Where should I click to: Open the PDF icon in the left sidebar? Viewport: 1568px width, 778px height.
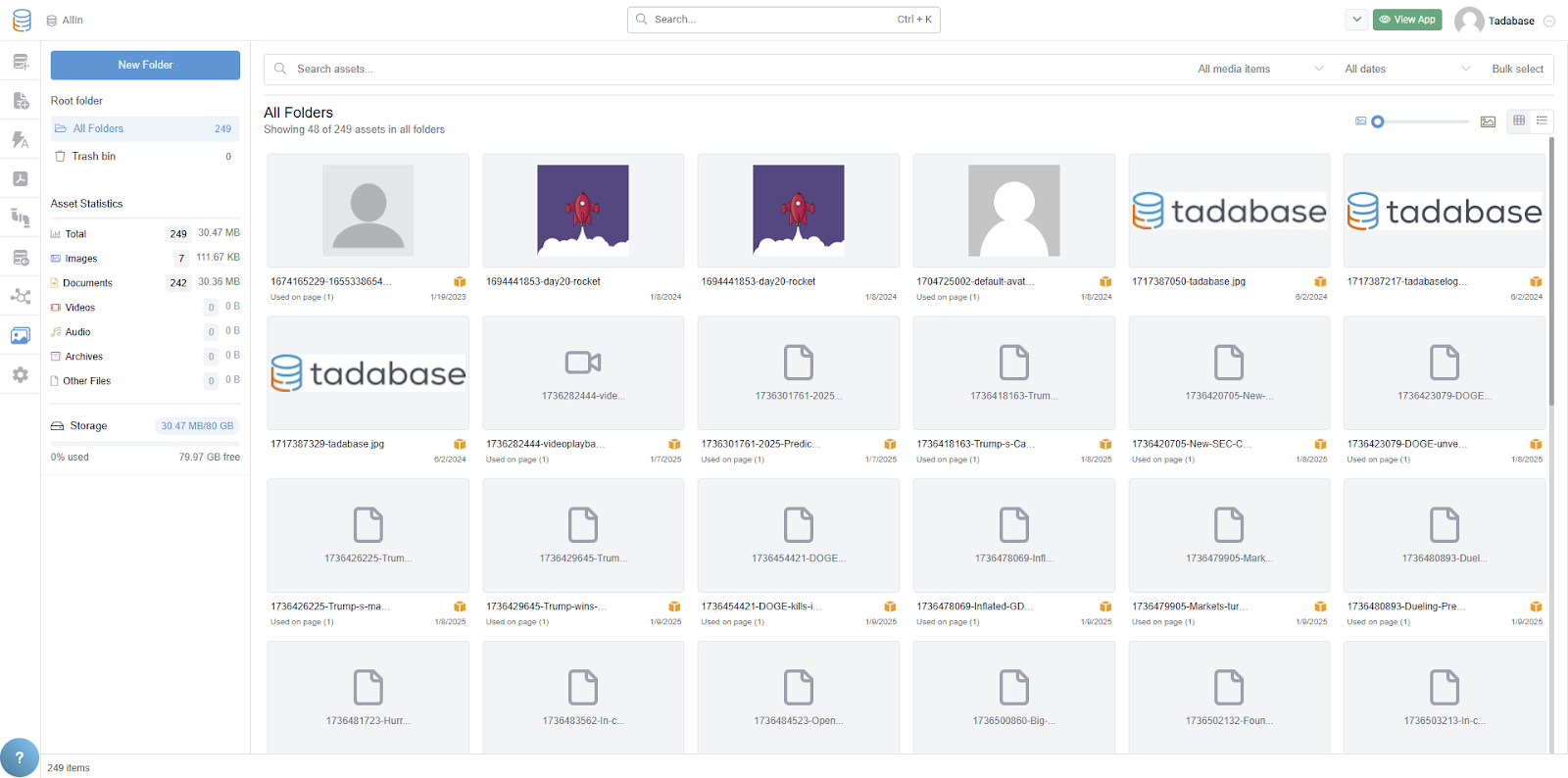(x=21, y=178)
